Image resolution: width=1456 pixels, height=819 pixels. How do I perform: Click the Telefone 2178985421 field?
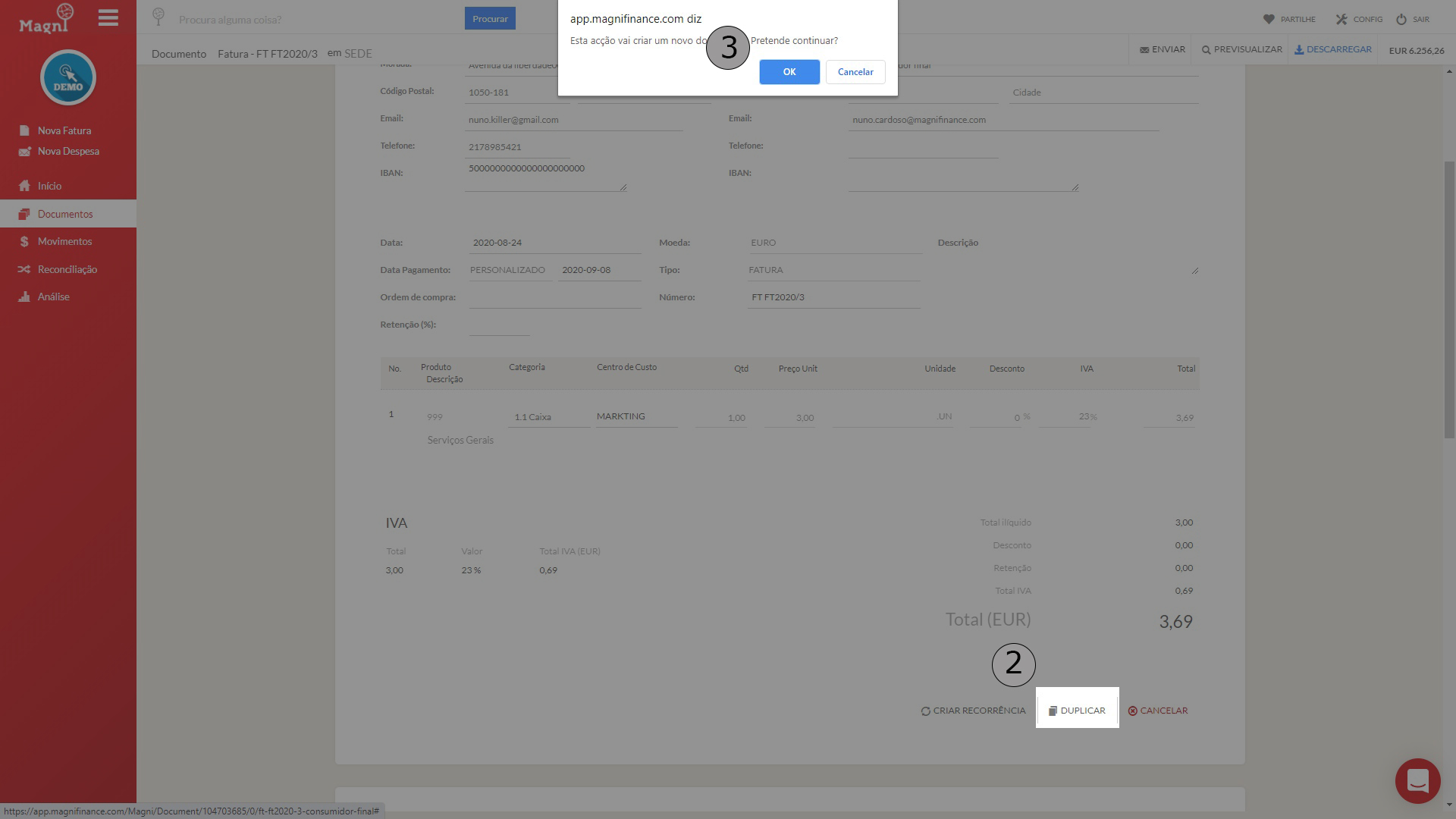[x=517, y=147]
